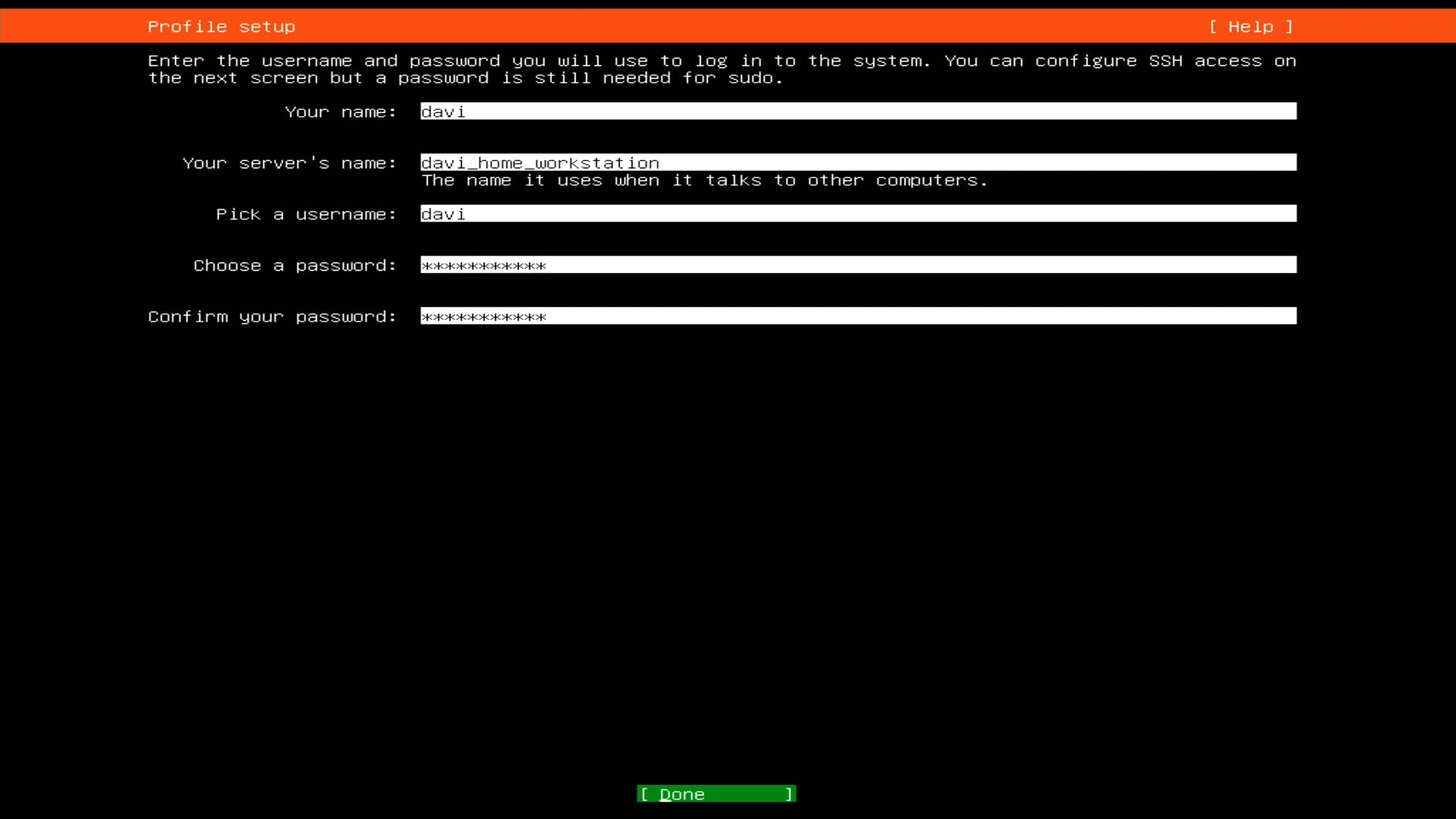Click the Your server's name field
Viewport: 1456px width, 819px height.
[x=857, y=162]
